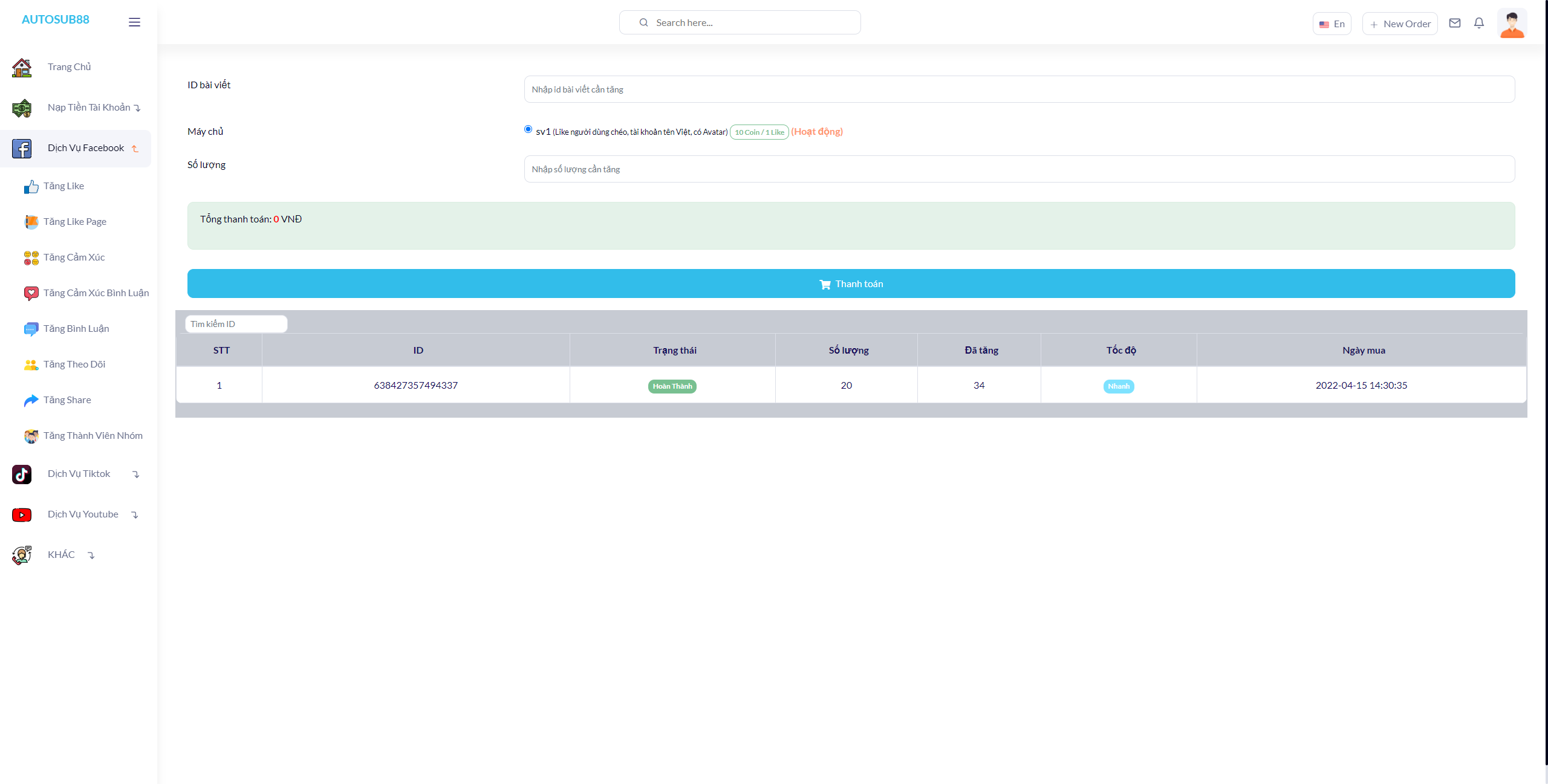Click the group members icon
Image resolution: width=1548 pixels, height=784 pixels.
[x=31, y=436]
